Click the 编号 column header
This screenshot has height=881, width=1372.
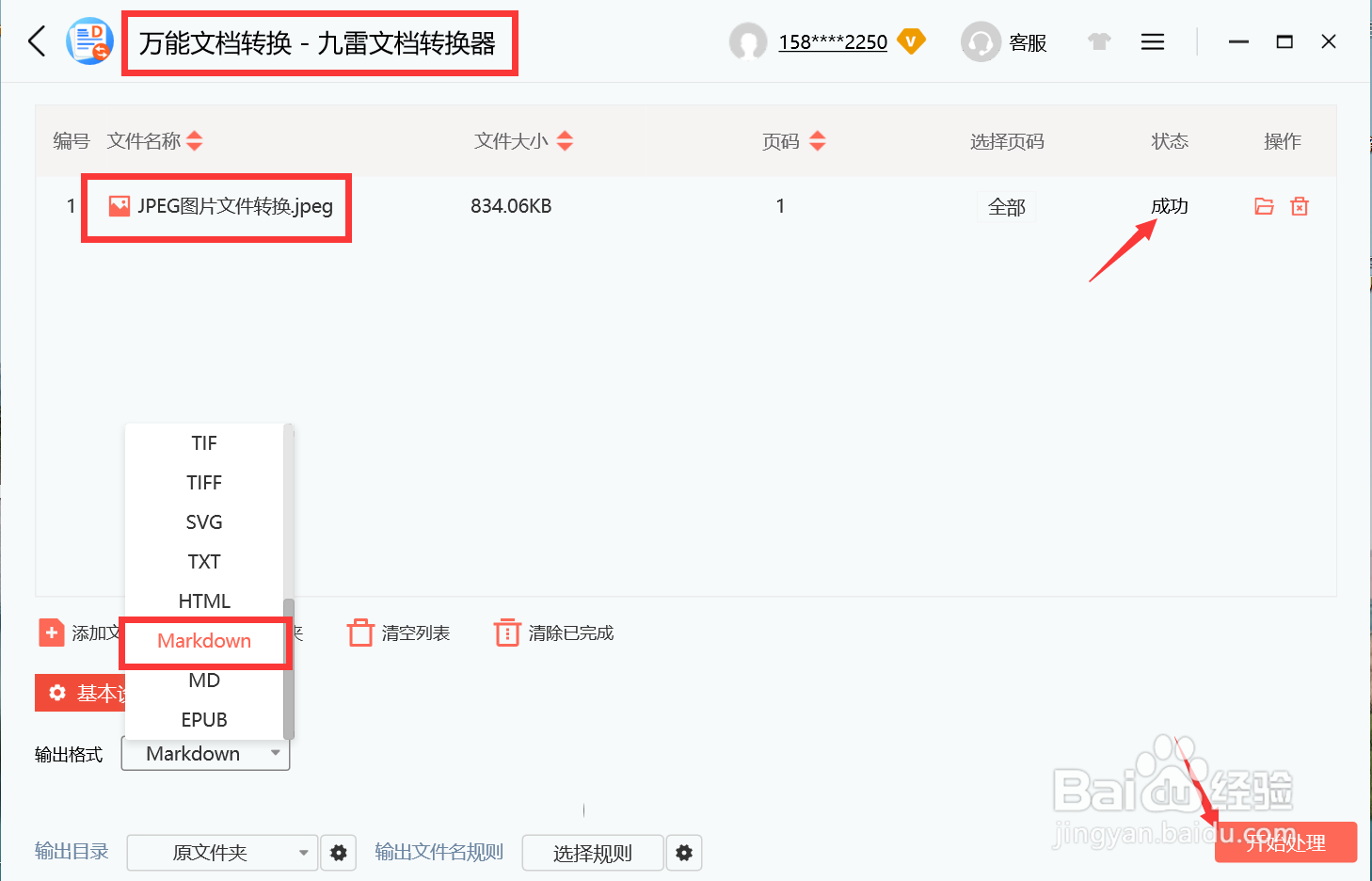pyautogui.click(x=71, y=141)
